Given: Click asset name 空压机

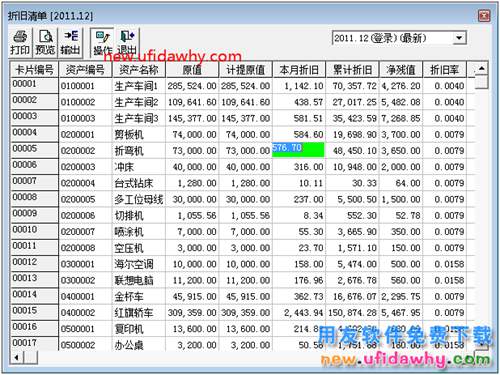Looking at the screenshot, I should 129,248.
